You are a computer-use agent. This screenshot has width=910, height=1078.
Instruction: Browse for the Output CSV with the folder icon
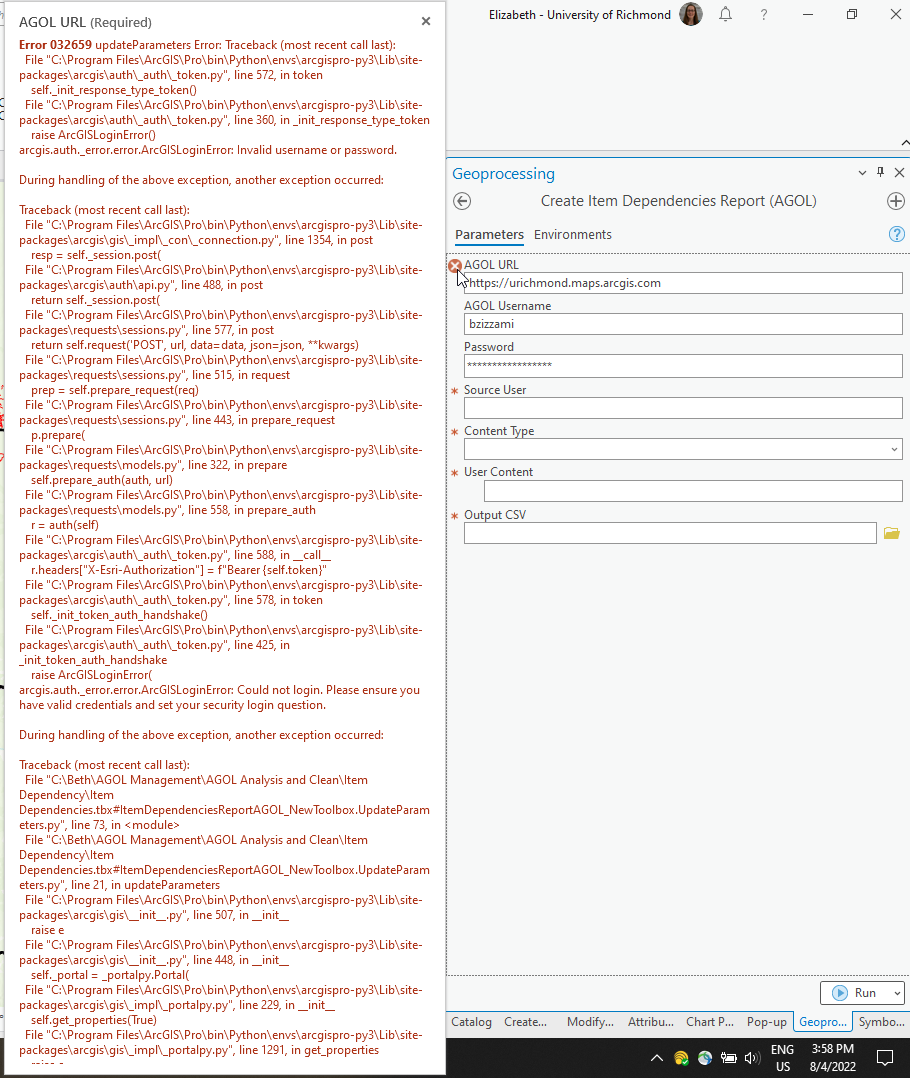891,533
